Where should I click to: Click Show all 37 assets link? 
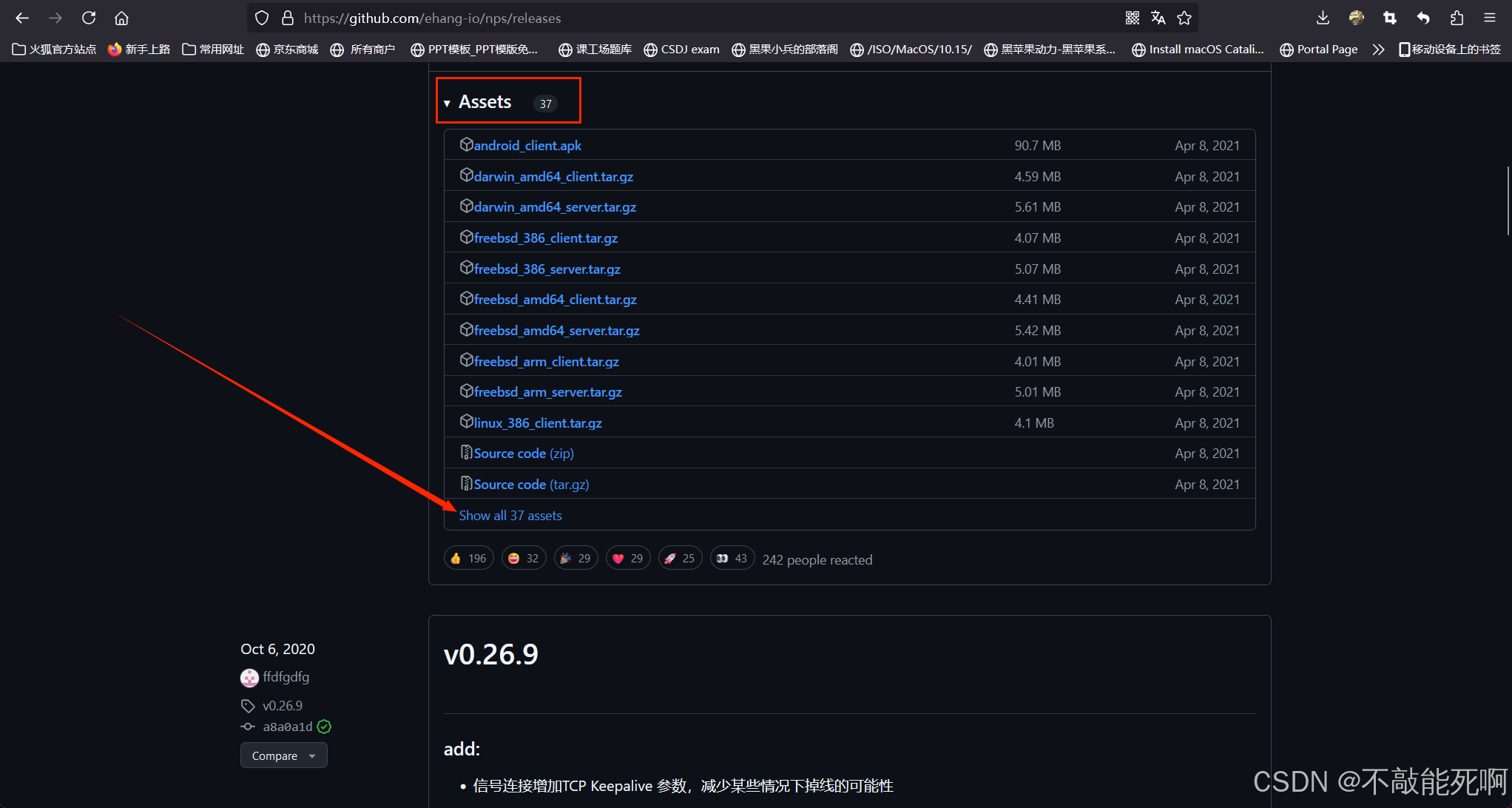click(x=510, y=516)
